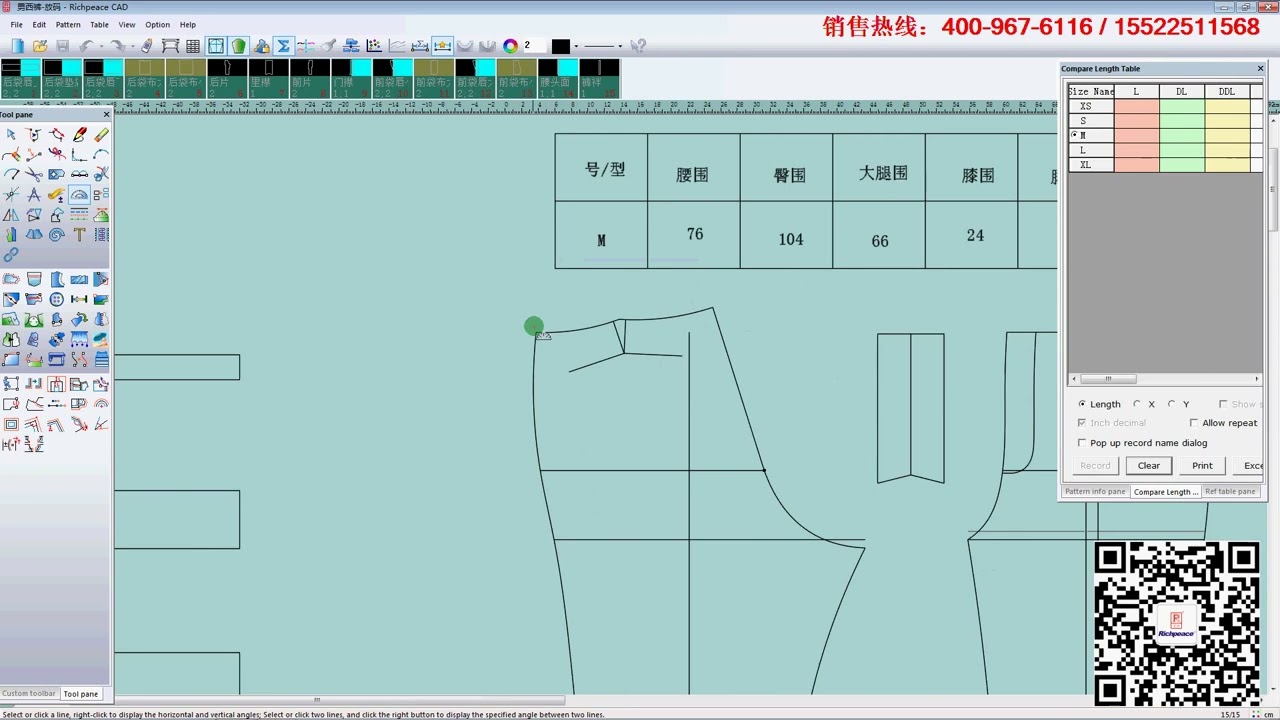Viewport: 1280px width, 720px height.
Task: Select the arrow pointer tool in Tool pane
Action: pyautogui.click(x=10, y=134)
